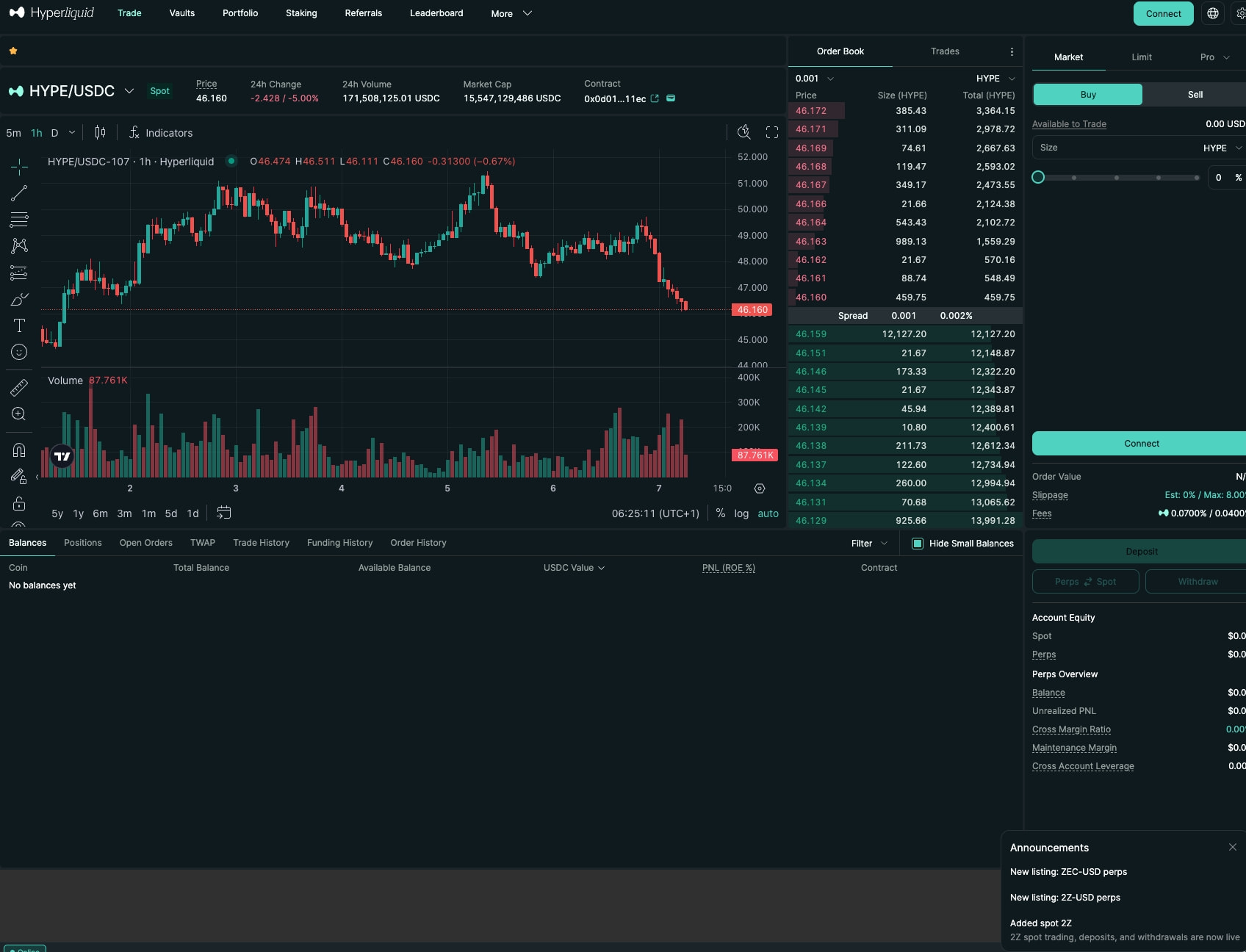Select the trend line drawing tool
Screen dimensions: 1246x952
(x=19, y=193)
